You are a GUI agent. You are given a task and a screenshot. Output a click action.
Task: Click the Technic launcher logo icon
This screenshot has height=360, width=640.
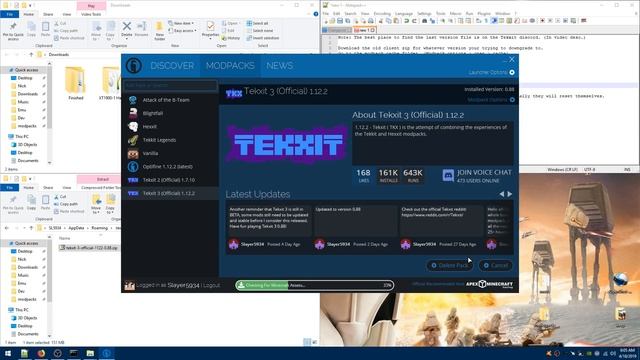(x=133, y=65)
